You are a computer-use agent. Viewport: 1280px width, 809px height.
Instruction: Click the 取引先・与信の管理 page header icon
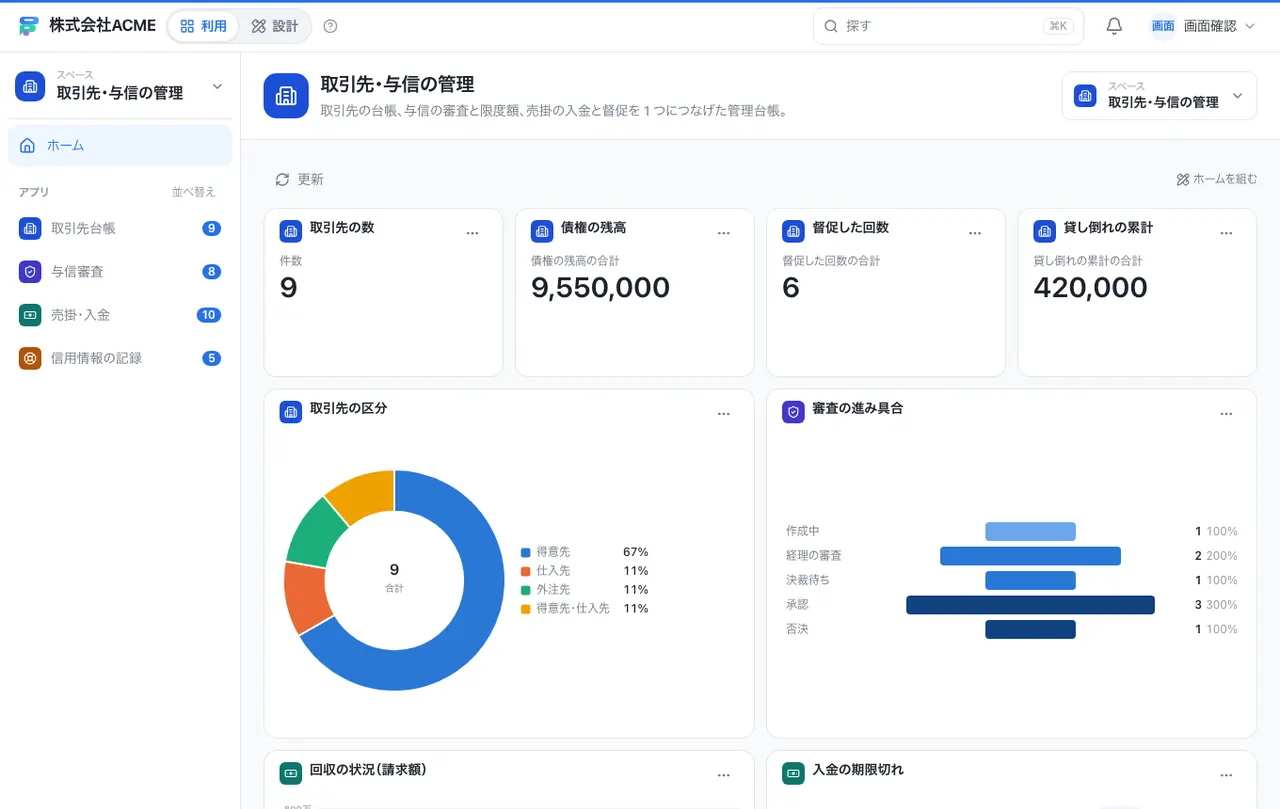coord(286,96)
